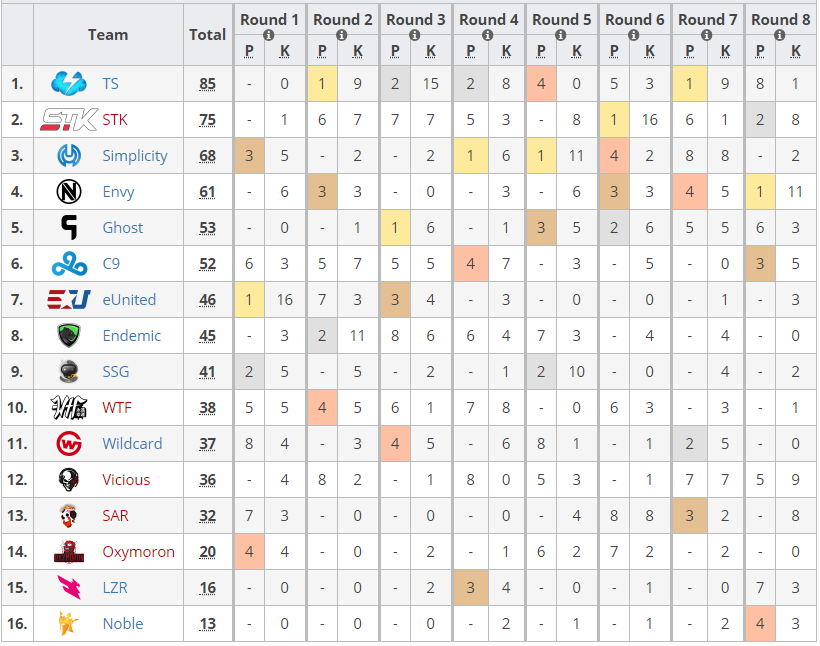Click the Vicious team skull logo
The width and height of the screenshot is (820, 646).
click(70, 480)
